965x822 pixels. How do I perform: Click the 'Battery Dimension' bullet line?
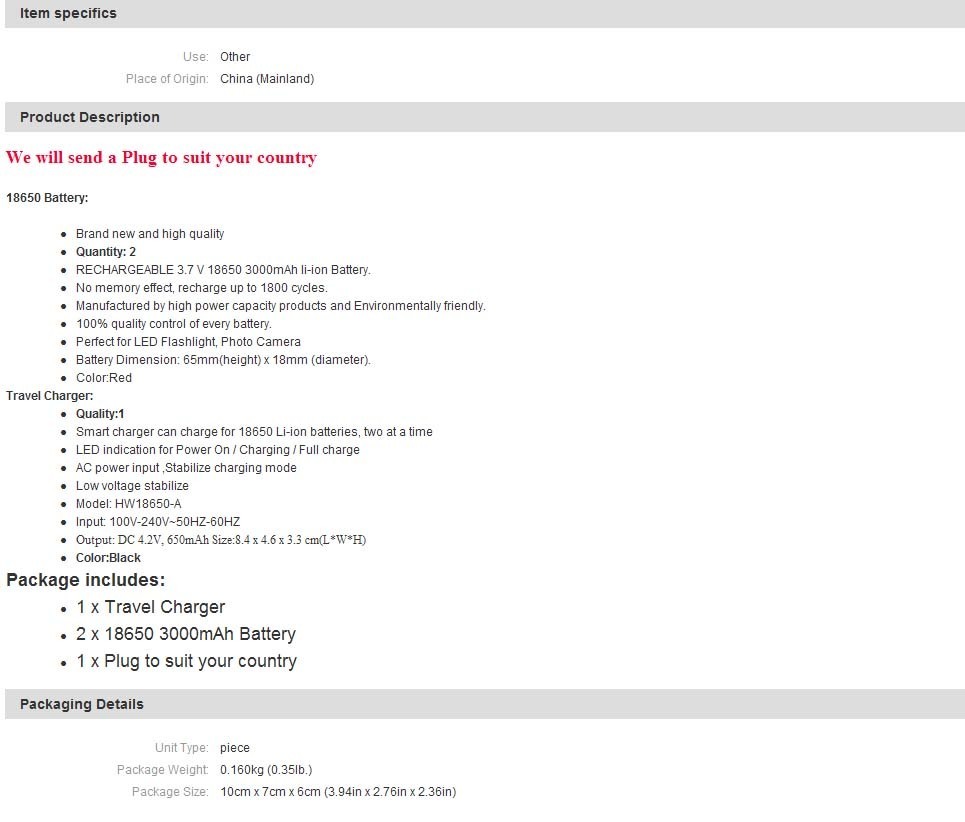click(x=223, y=360)
